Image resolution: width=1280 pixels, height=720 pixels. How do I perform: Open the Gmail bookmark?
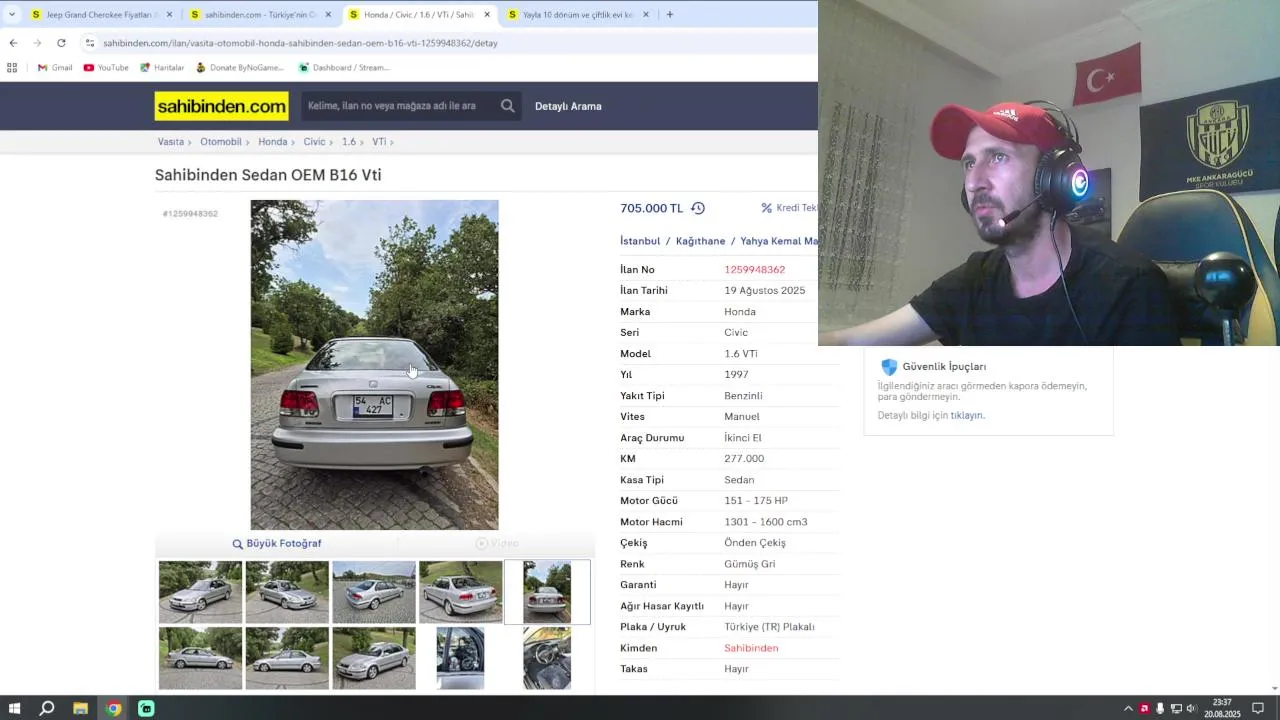coord(55,68)
